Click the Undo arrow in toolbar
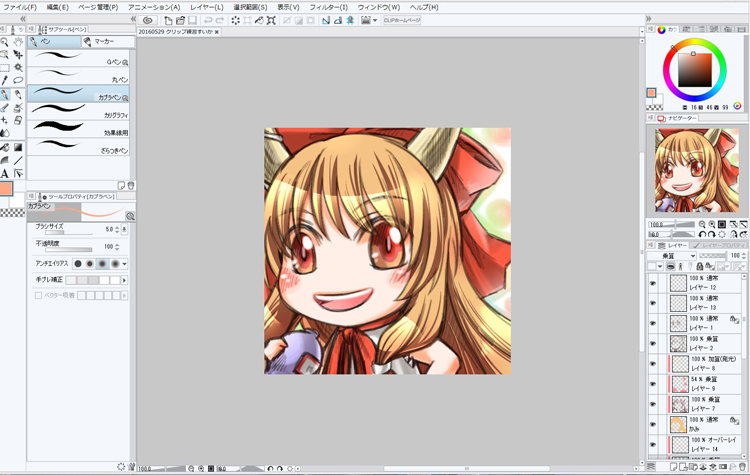Screen dimensions: 750x475 point(208,20)
